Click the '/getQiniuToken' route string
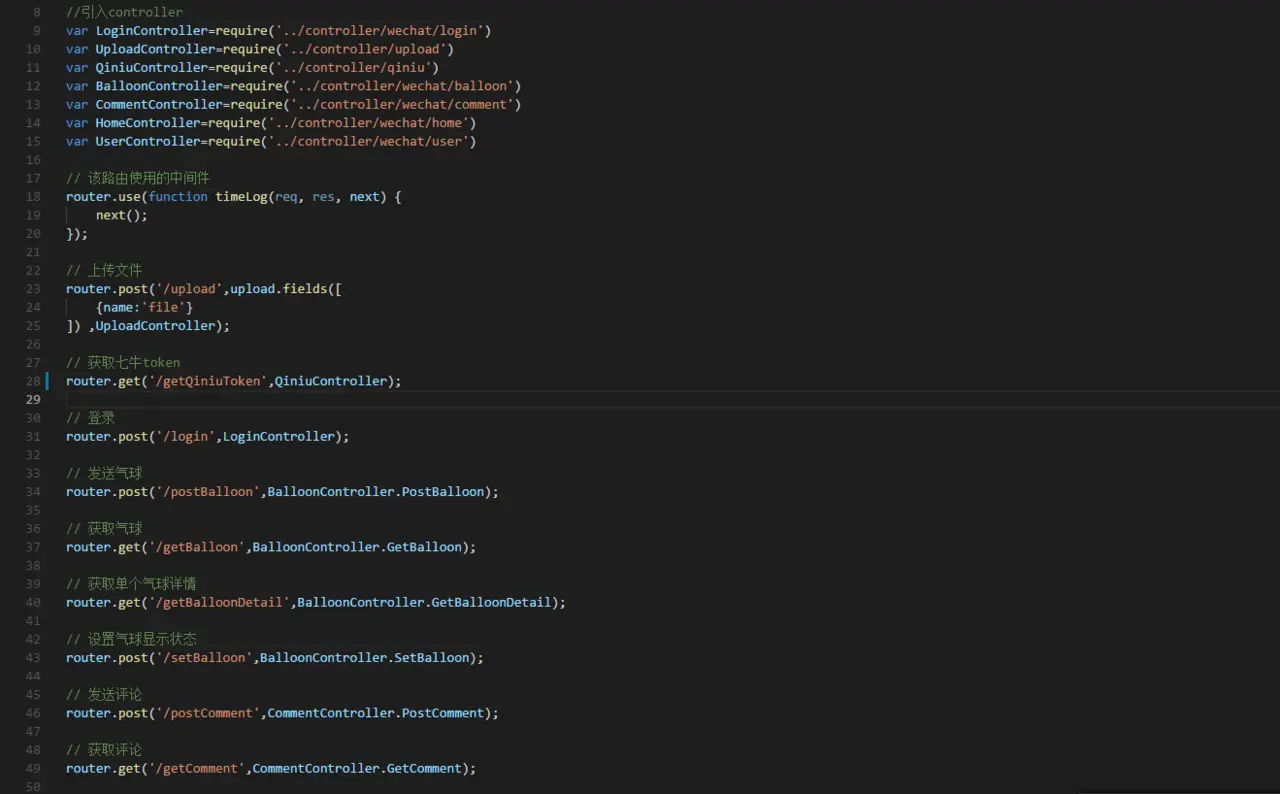This screenshot has height=794, width=1280. [x=208, y=381]
